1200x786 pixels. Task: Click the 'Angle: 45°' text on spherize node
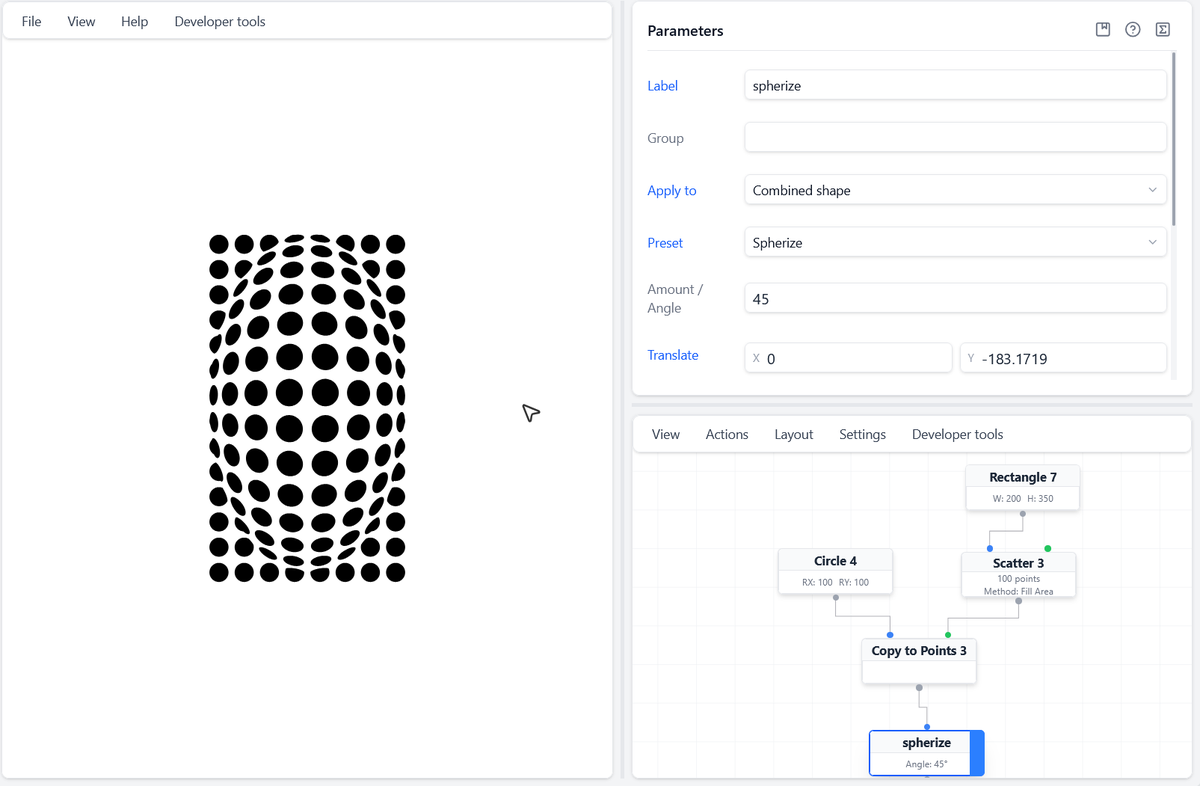tap(926, 764)
